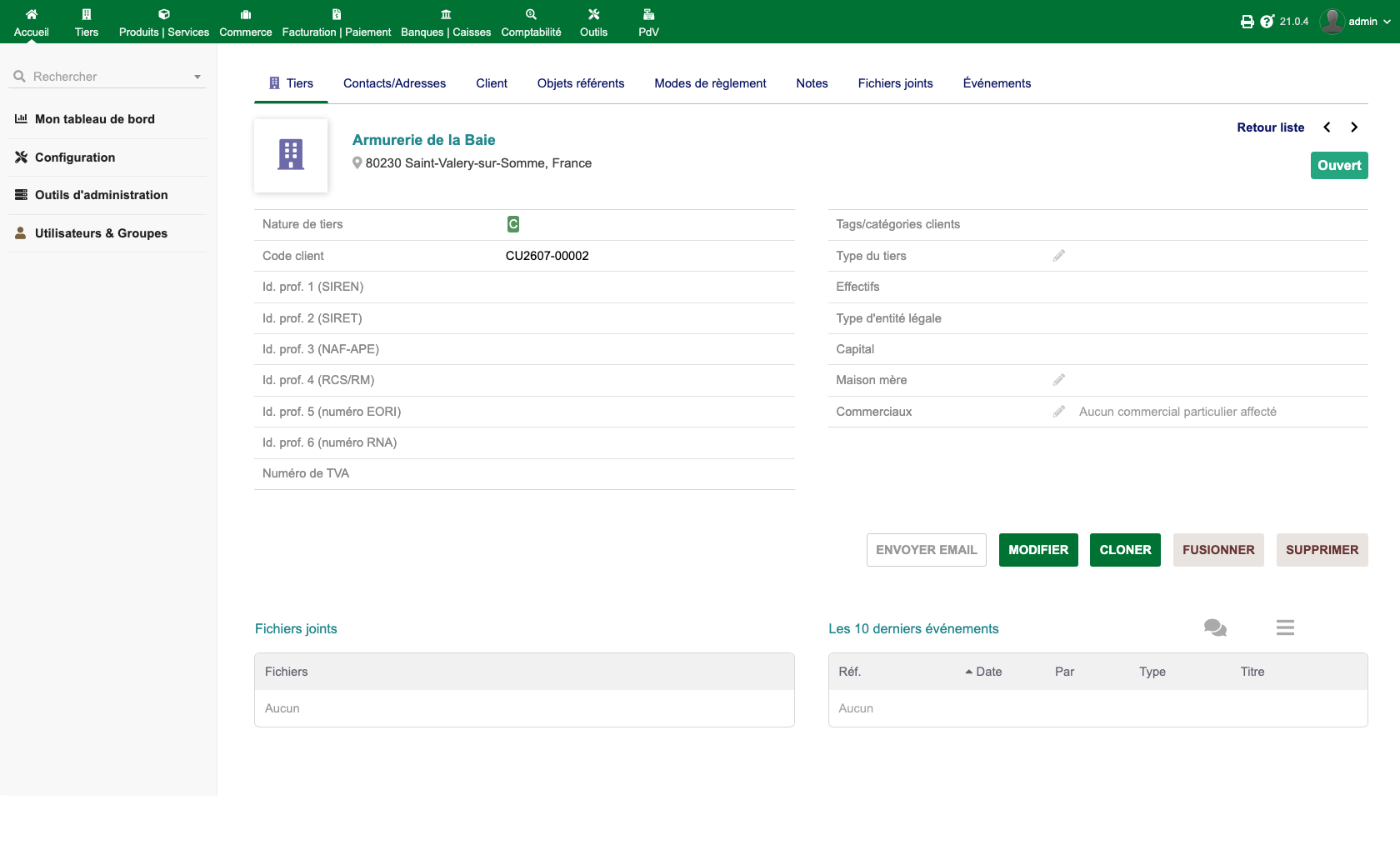Click the MODIFIER button

tap(1038, 550)
